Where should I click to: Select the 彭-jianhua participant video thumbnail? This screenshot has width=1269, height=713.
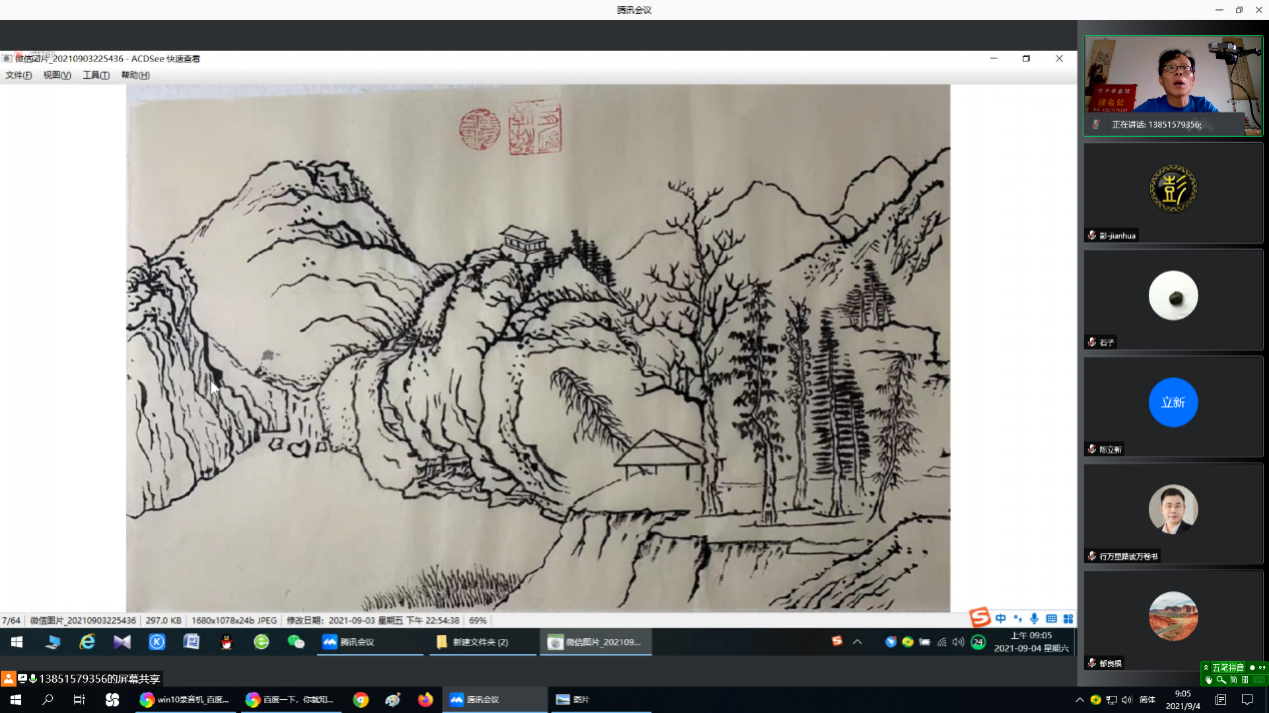click(1172, 190)
